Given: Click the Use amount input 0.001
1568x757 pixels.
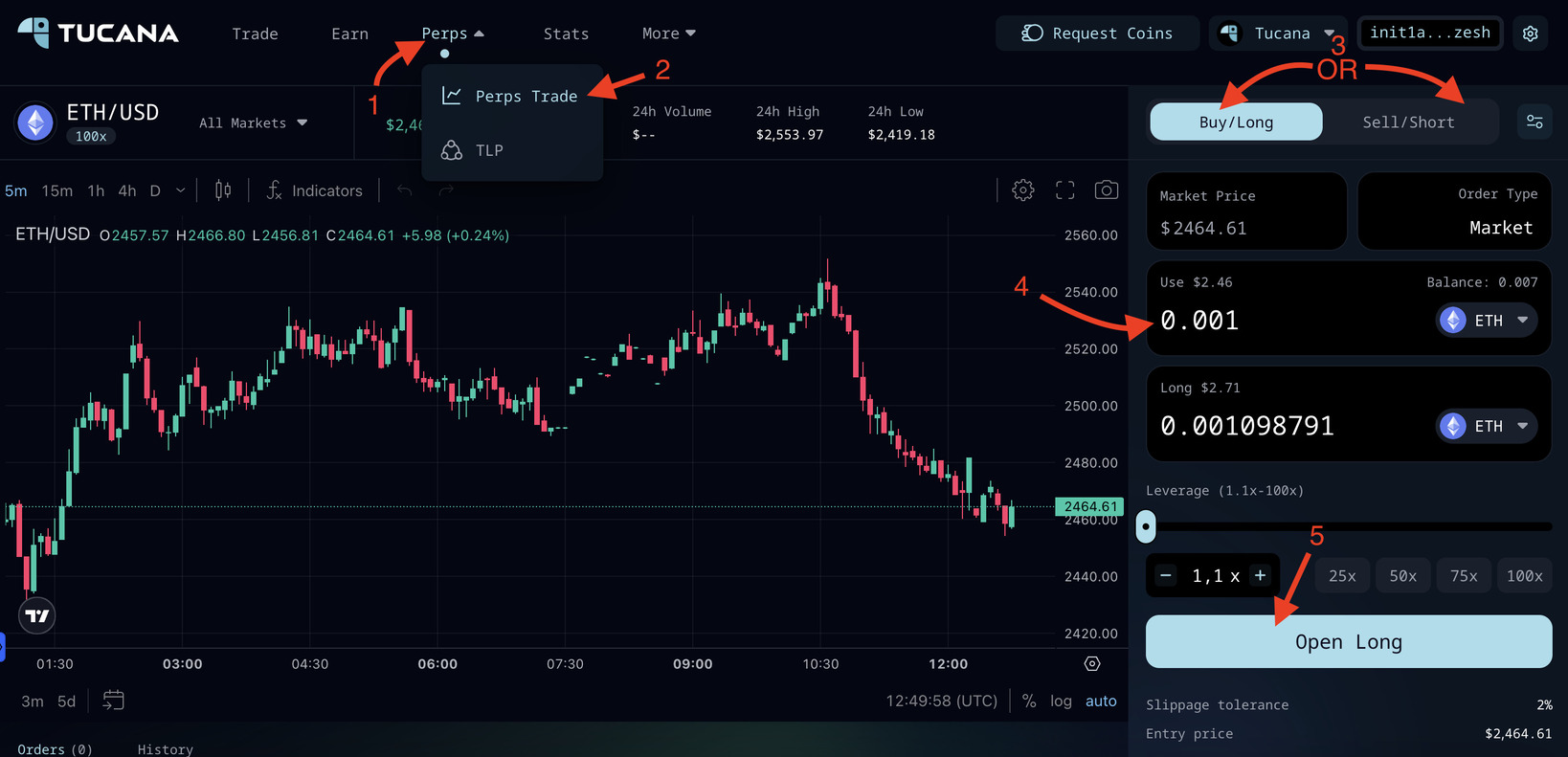Looking at the screenshot, I should click(1199, 320).
